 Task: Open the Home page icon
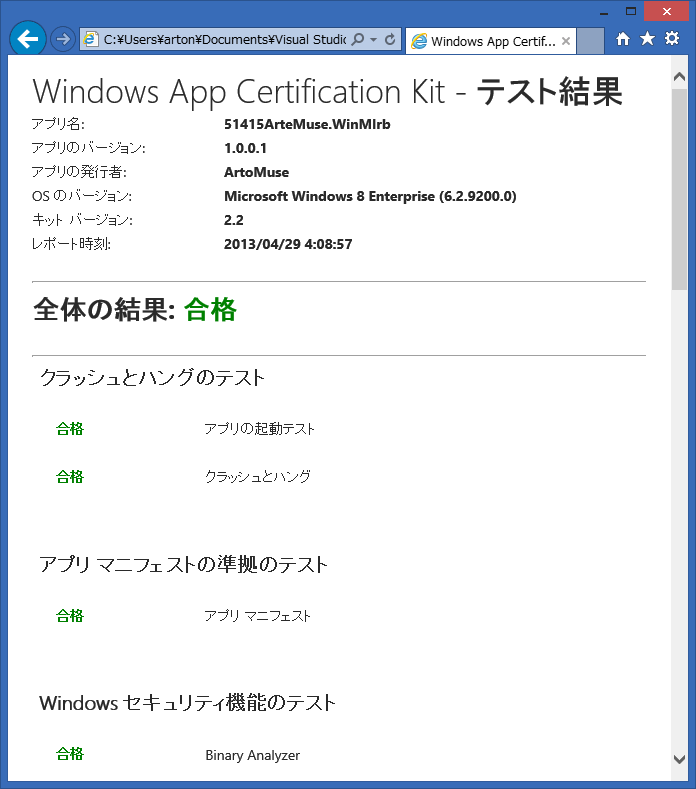pos(623,39)
